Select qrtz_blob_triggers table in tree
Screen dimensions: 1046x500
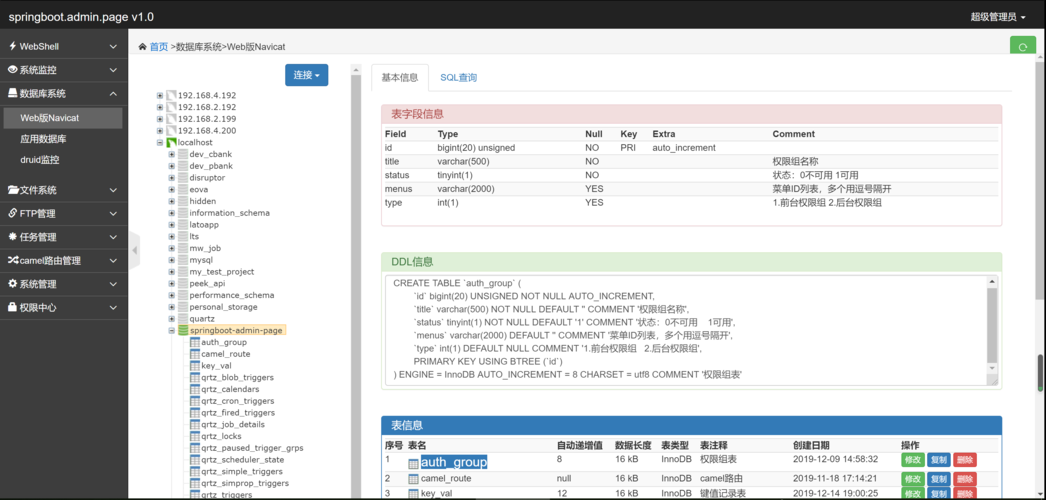237,377
